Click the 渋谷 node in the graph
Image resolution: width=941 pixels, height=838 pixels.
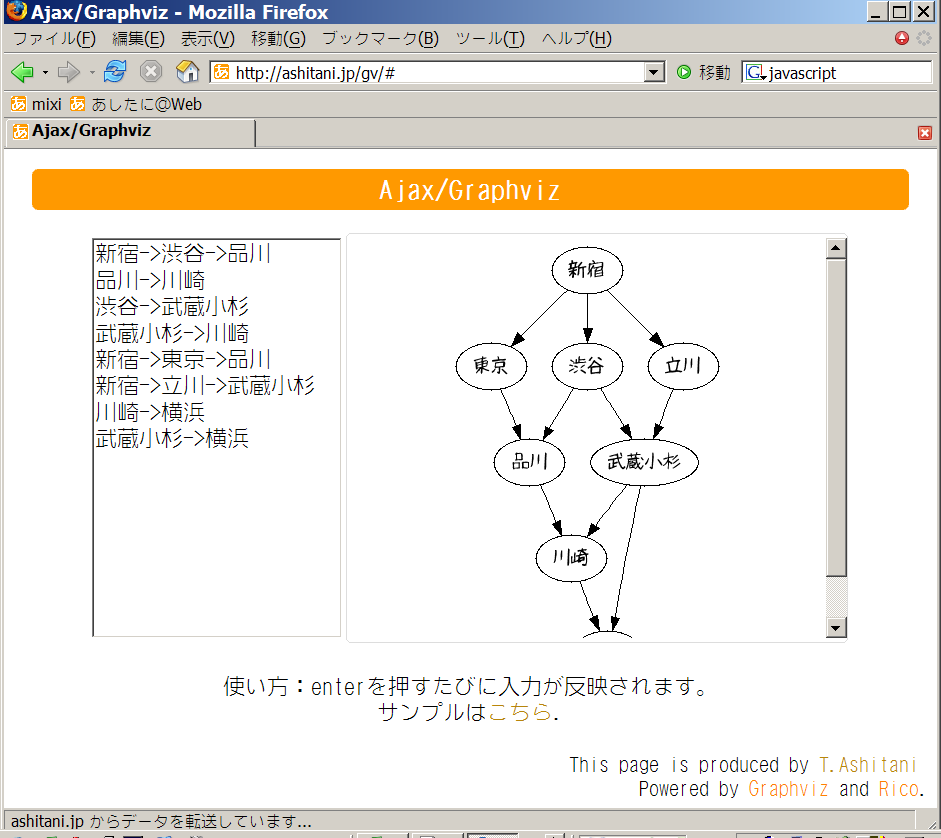(x=587, y=366)
